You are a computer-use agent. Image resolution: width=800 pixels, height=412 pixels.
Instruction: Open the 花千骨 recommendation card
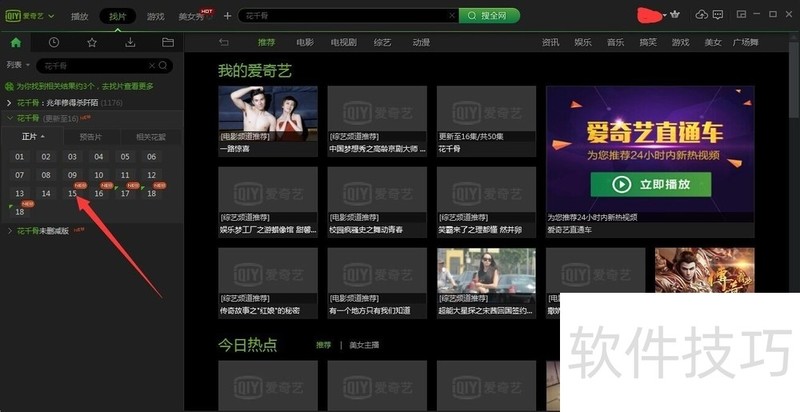pos(486,121)
